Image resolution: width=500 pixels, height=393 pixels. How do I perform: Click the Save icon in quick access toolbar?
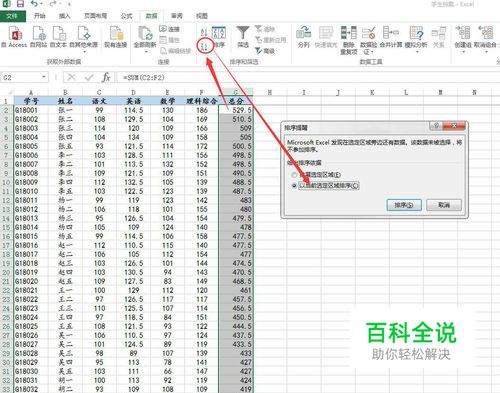20,4
